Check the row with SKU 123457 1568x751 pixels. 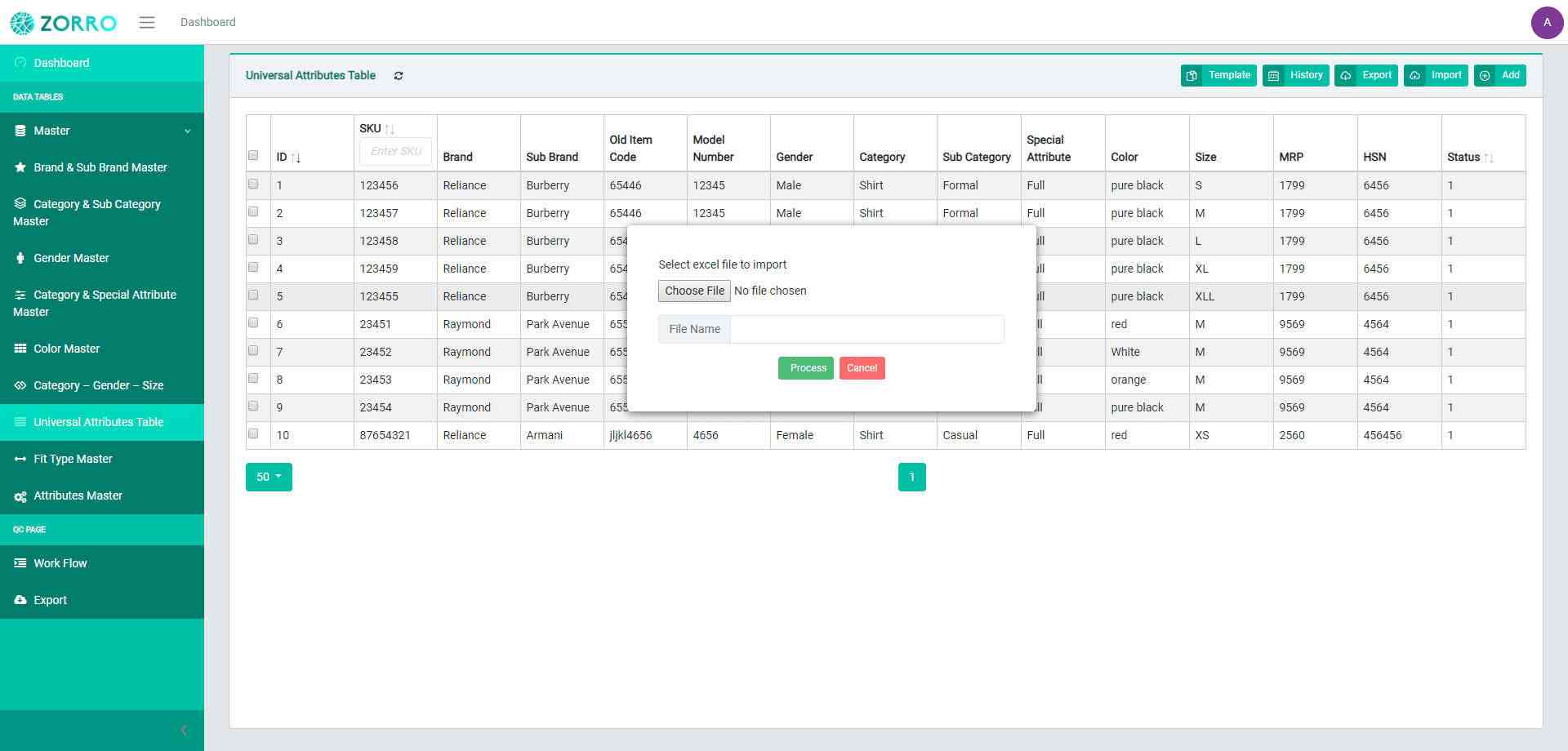[x=253, y=212]
